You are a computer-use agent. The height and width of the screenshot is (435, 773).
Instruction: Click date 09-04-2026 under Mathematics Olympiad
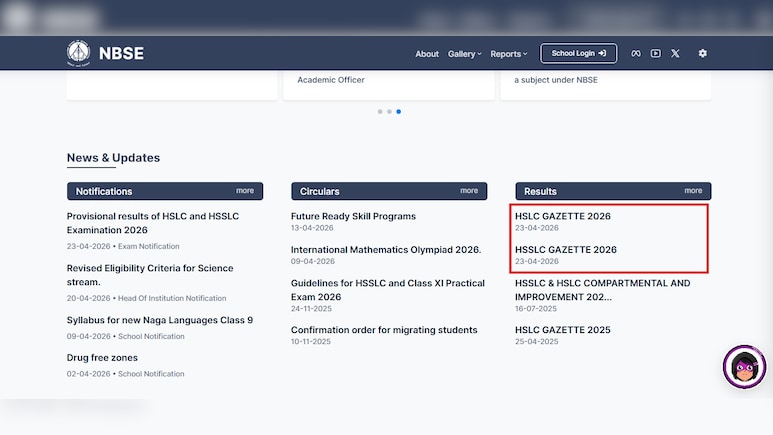point(313,261)
